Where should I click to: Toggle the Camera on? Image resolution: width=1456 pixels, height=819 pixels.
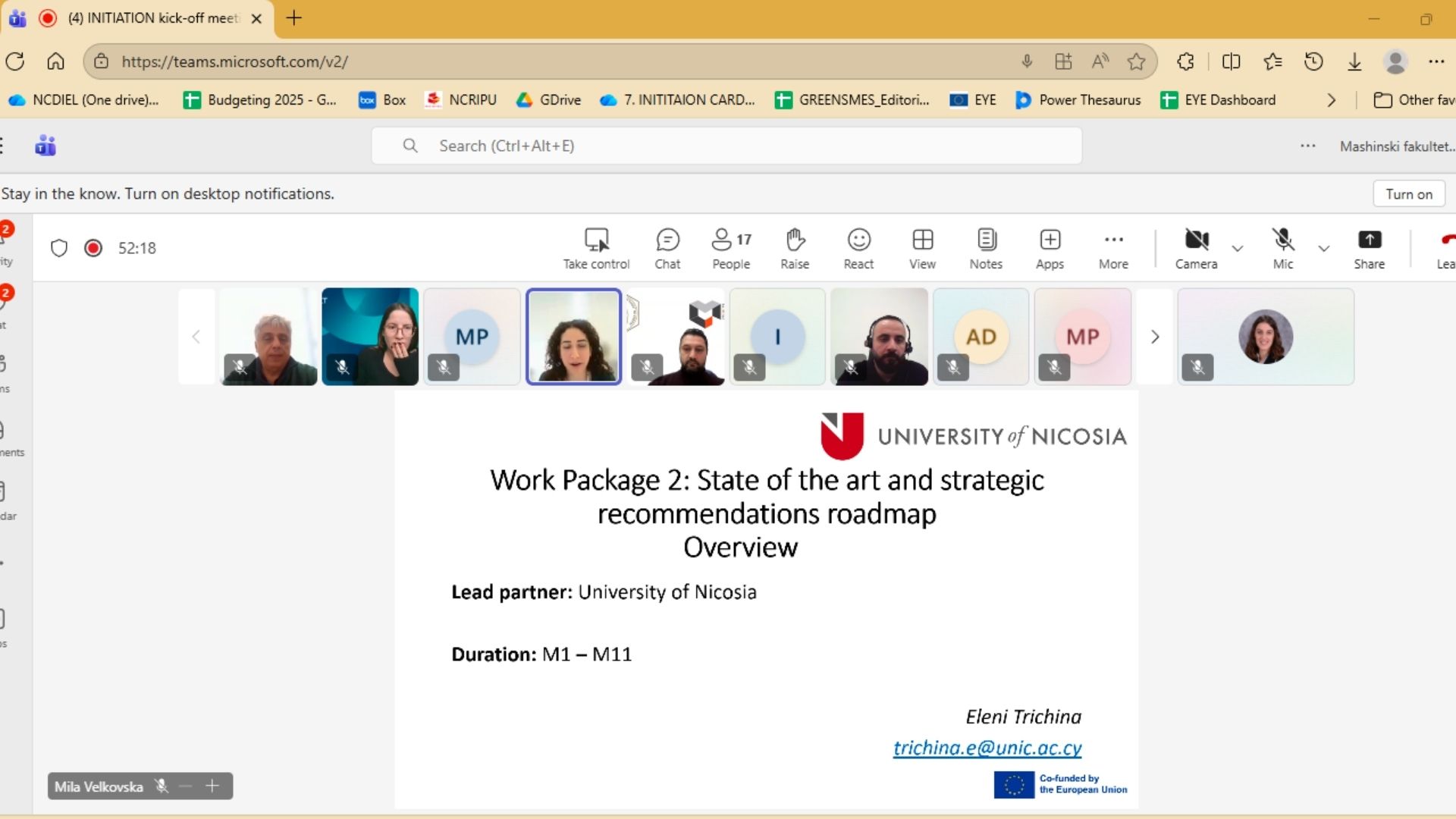pyautogui.click(x=1196, y=248)
